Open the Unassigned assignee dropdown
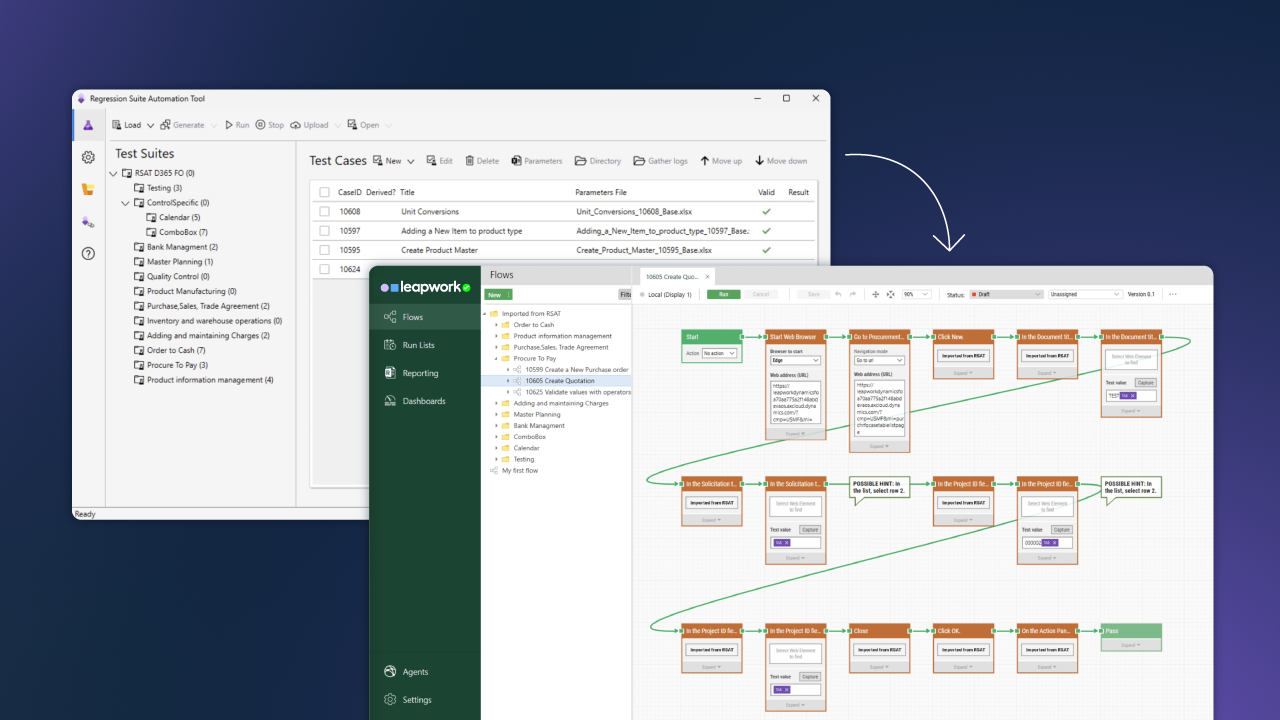 click(1086, 294)
